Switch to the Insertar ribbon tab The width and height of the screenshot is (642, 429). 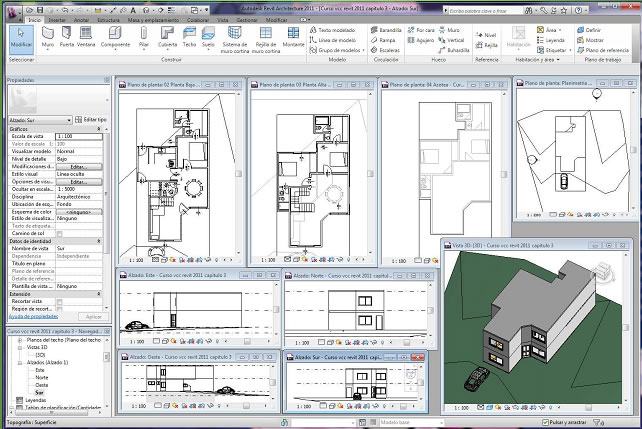(x=58, y=19)
